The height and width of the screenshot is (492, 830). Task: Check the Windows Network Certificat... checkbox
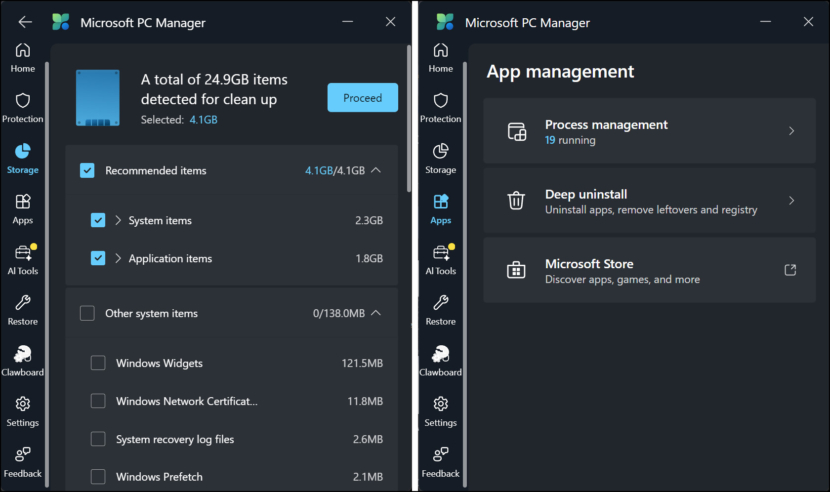click(98, 401)
